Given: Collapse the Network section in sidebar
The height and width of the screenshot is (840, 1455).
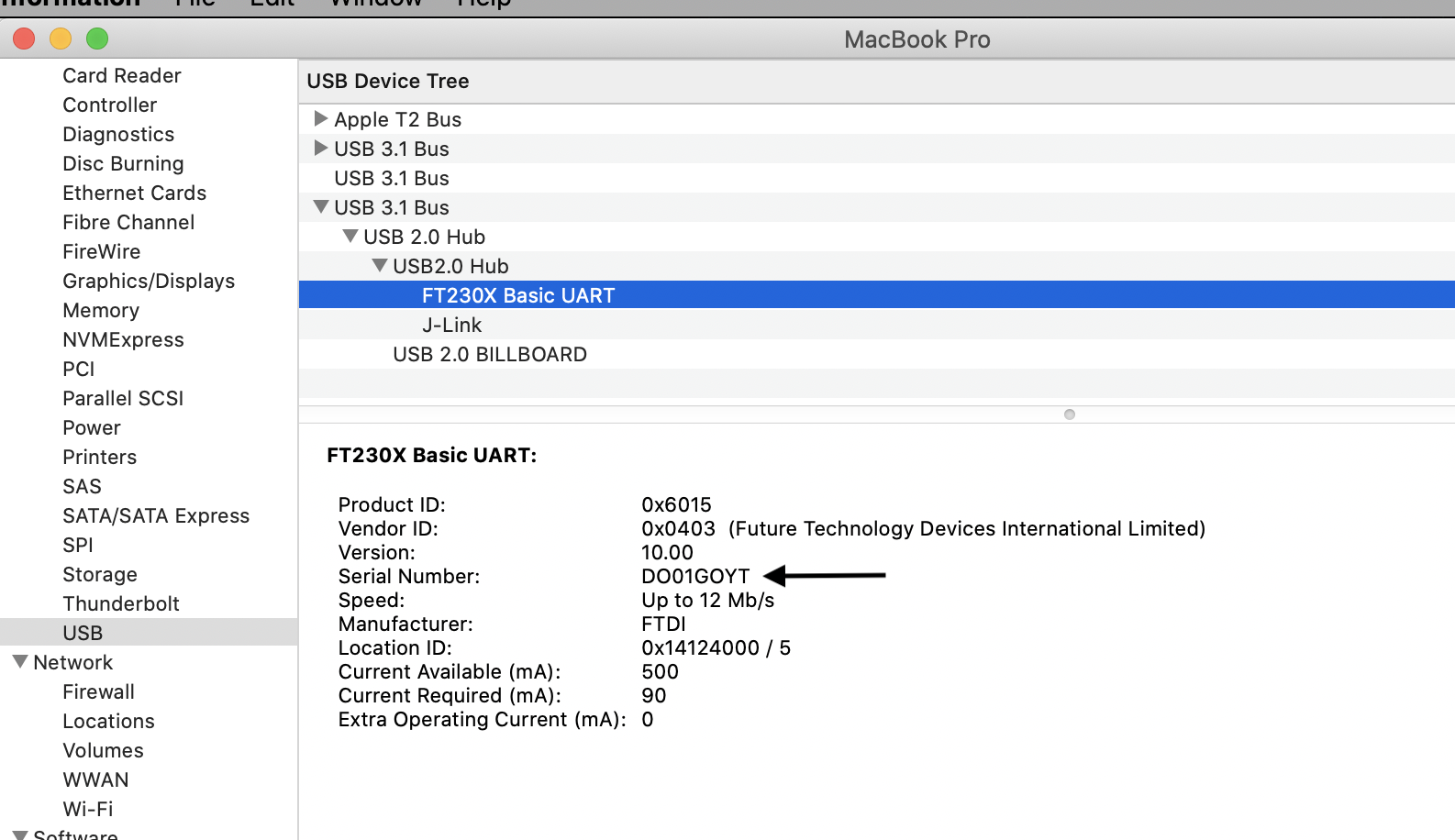Looking at the screenshot, I should pyautogui.click(x=19, y=661).
